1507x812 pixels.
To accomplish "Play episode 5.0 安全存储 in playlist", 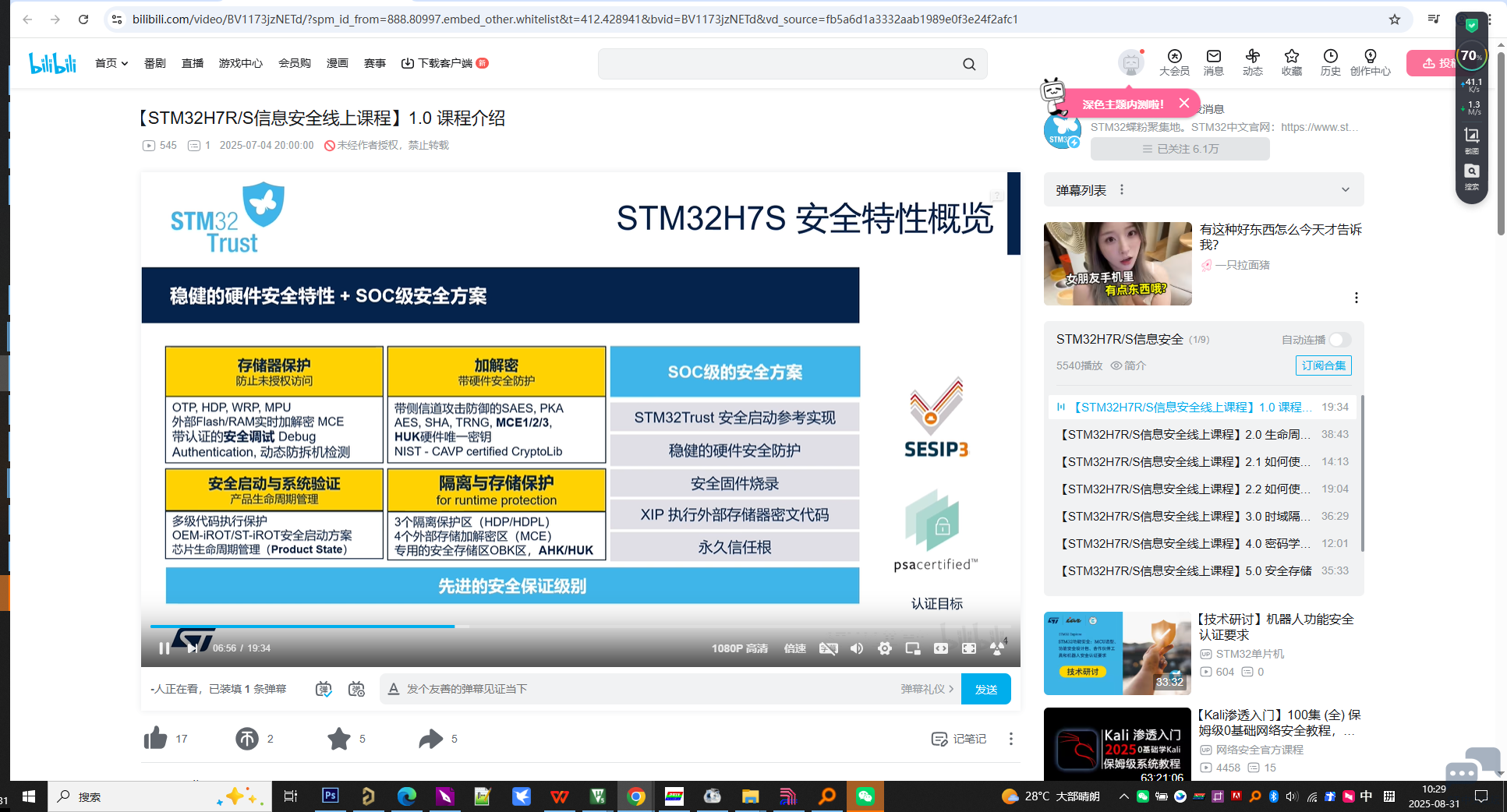I will [1204, 571].
